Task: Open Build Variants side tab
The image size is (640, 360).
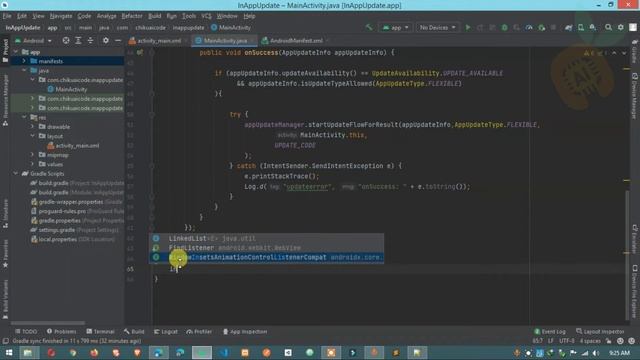Action: (x=5, y=298)
